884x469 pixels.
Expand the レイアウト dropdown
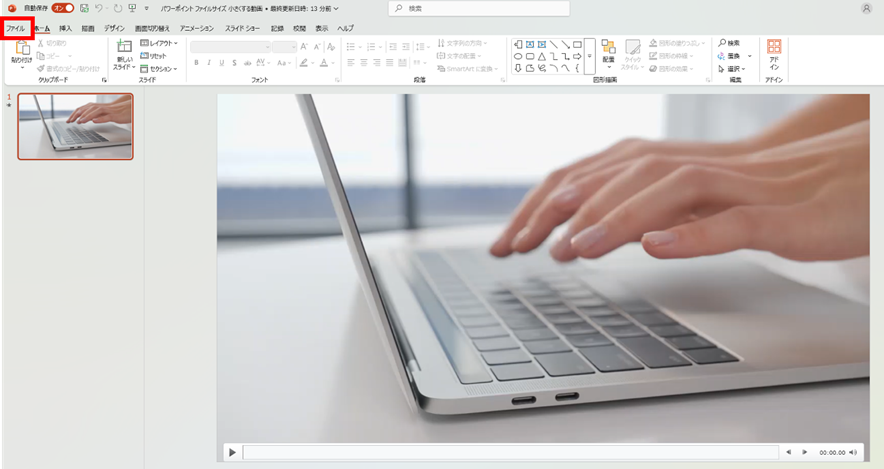(159, 43)
